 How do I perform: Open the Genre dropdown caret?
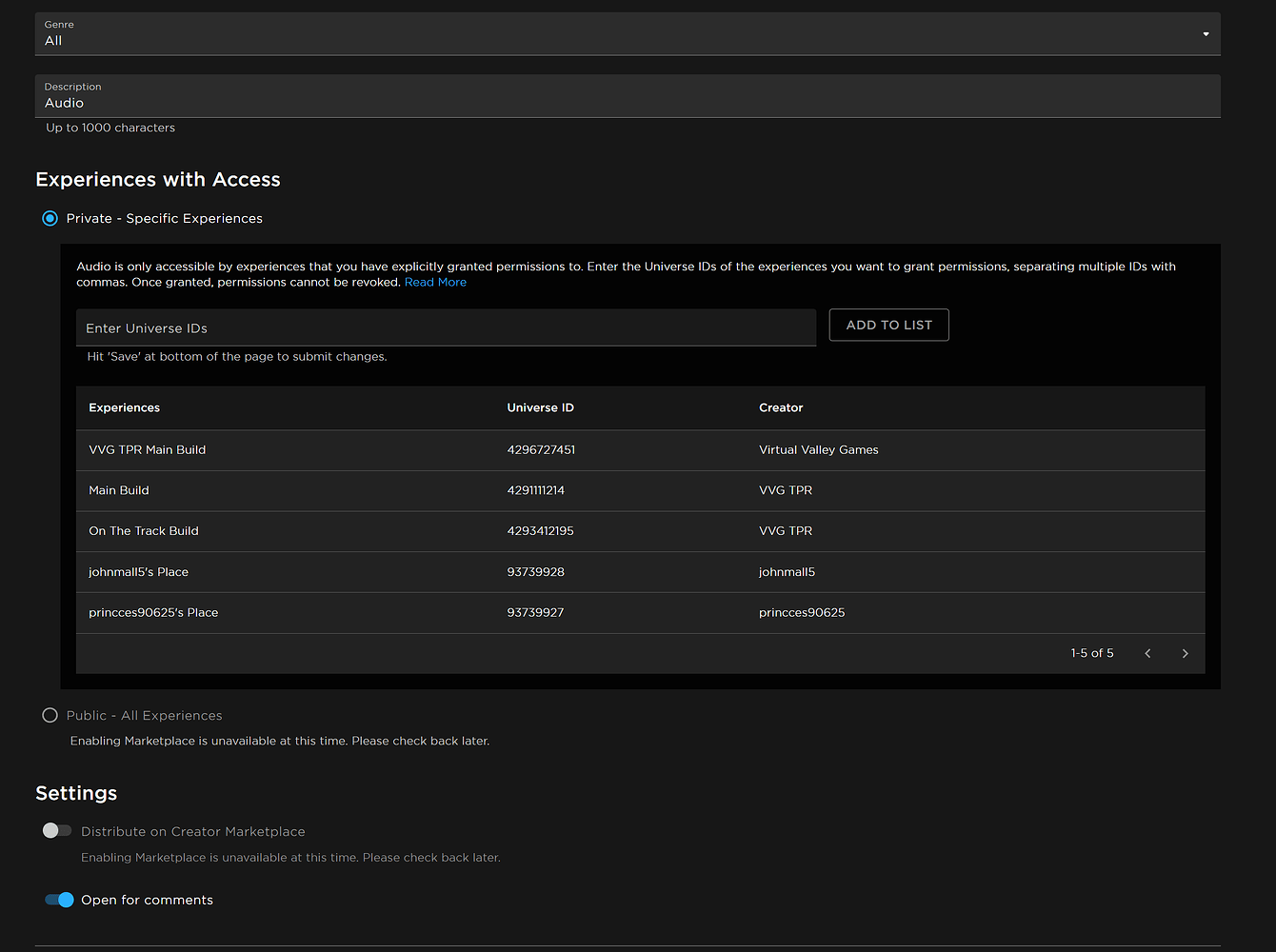(x=1205, y=33)
